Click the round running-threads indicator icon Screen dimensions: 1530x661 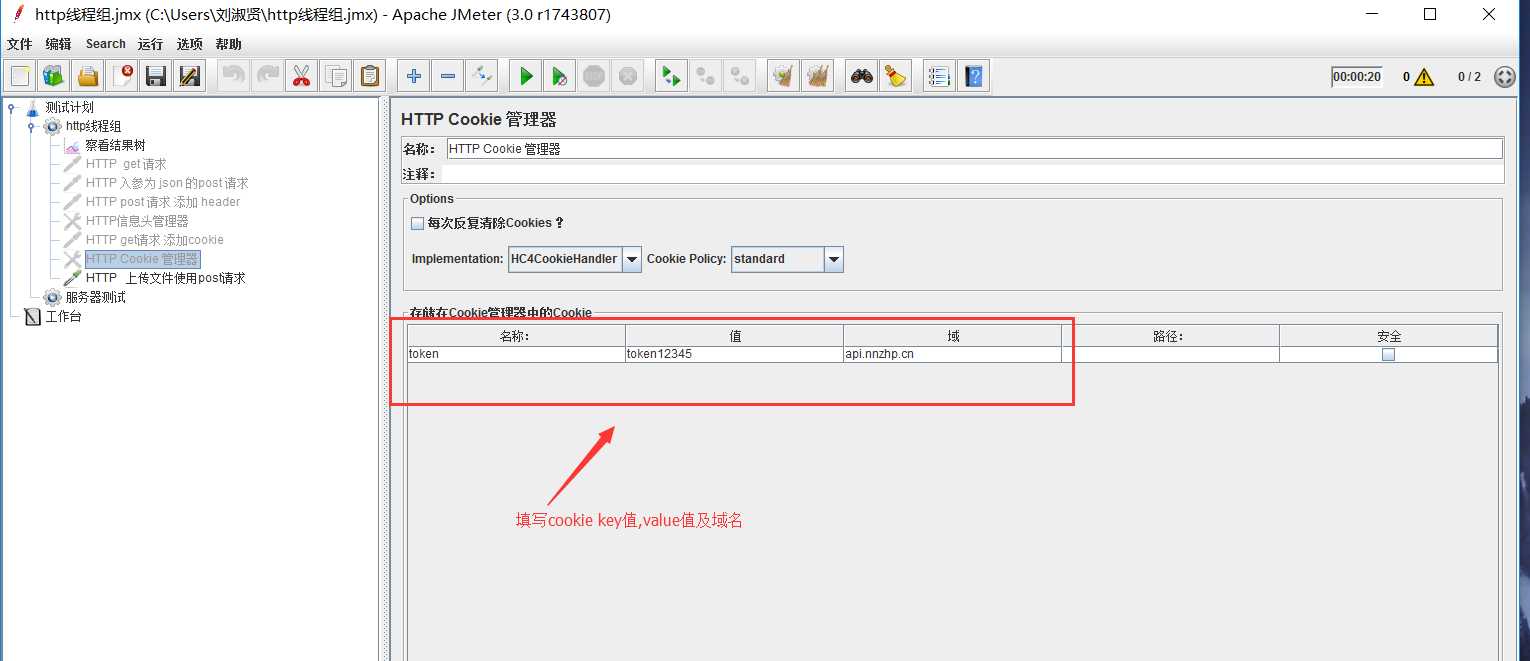[x=1504, y=77]
